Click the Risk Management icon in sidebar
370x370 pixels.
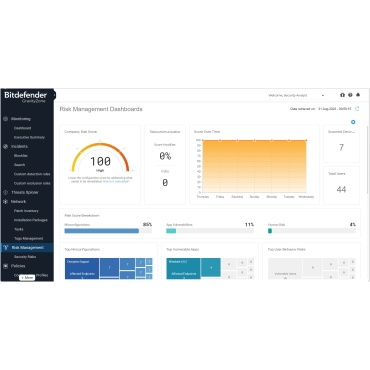click(5, 248)
